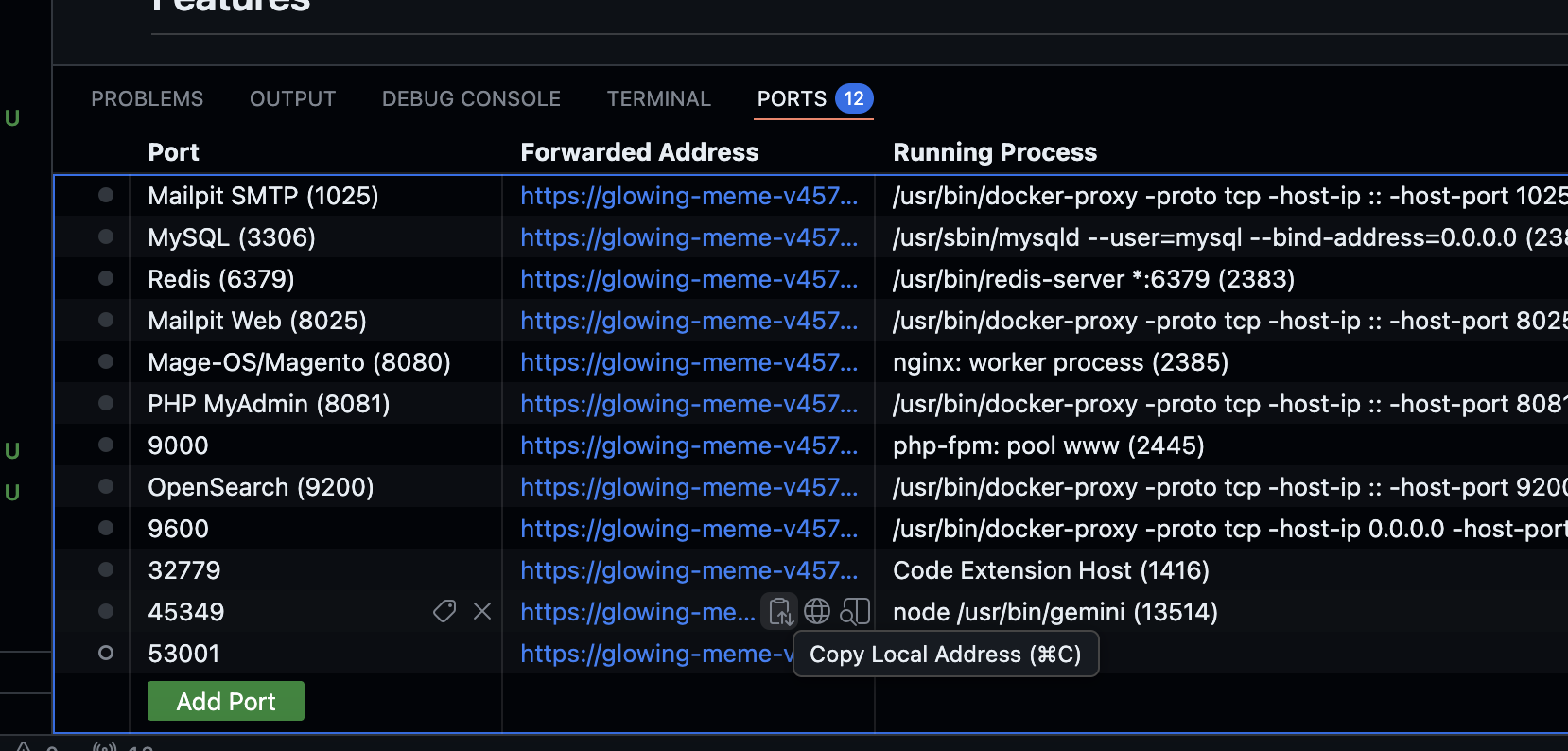Select the OpenSearch (9200) port entry

click(260, 487)
